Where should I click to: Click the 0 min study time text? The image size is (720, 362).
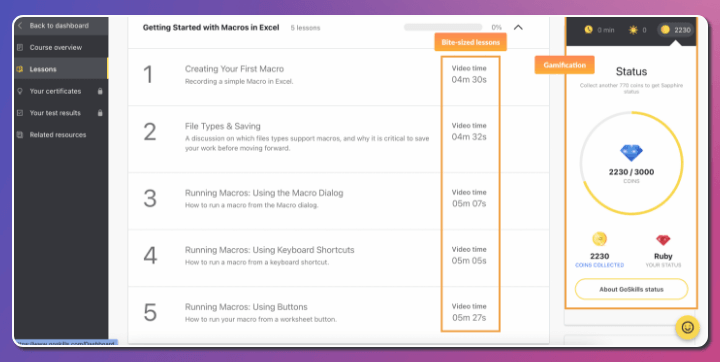point(606,30)
